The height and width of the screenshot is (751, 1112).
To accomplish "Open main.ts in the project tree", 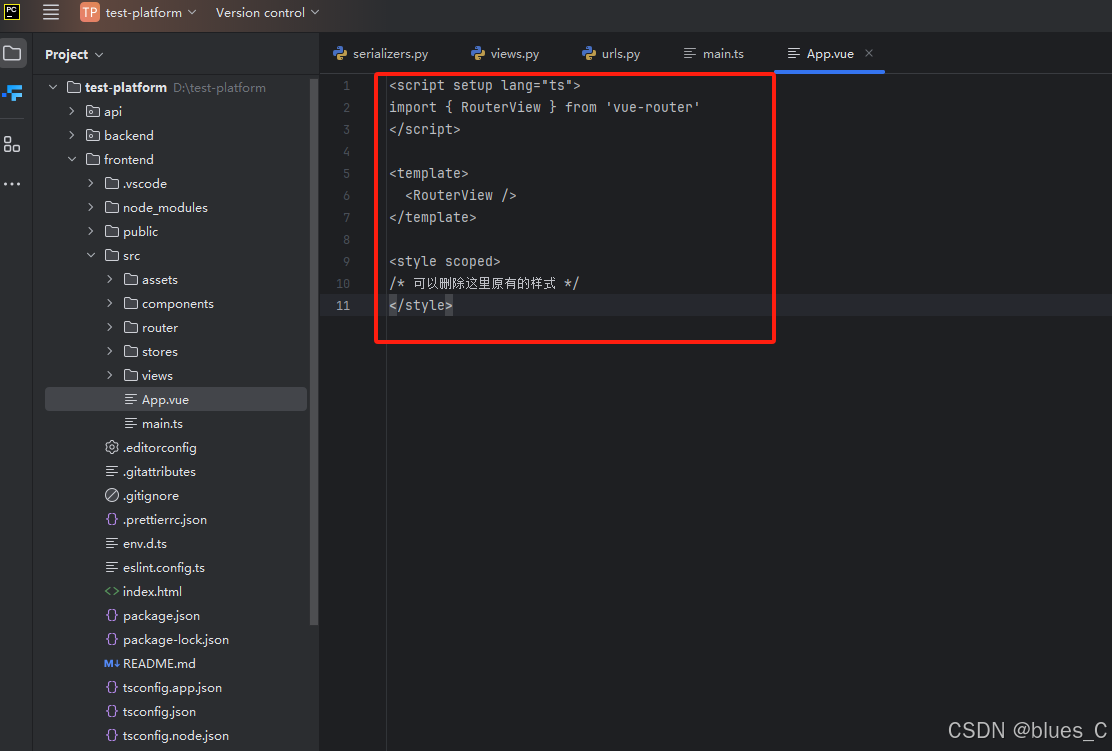I will [x=162, y=423].
